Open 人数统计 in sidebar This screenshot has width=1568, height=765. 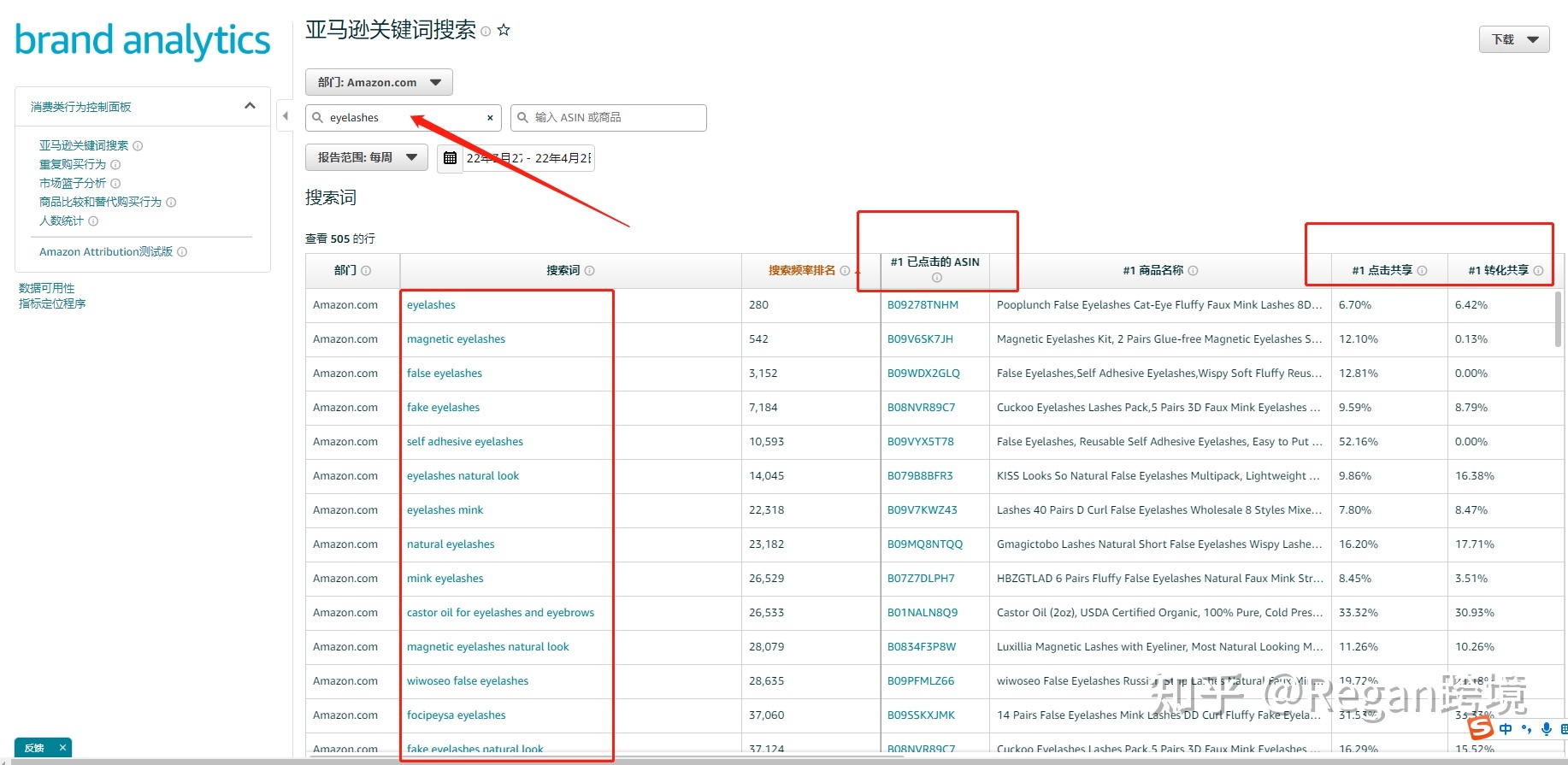(62, 221)
